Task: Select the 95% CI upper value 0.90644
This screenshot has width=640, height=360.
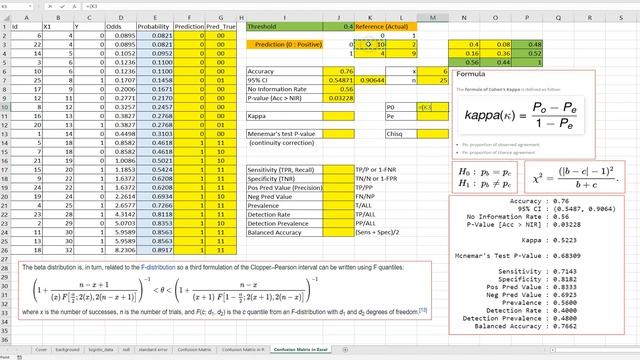Action: point(370,80)
